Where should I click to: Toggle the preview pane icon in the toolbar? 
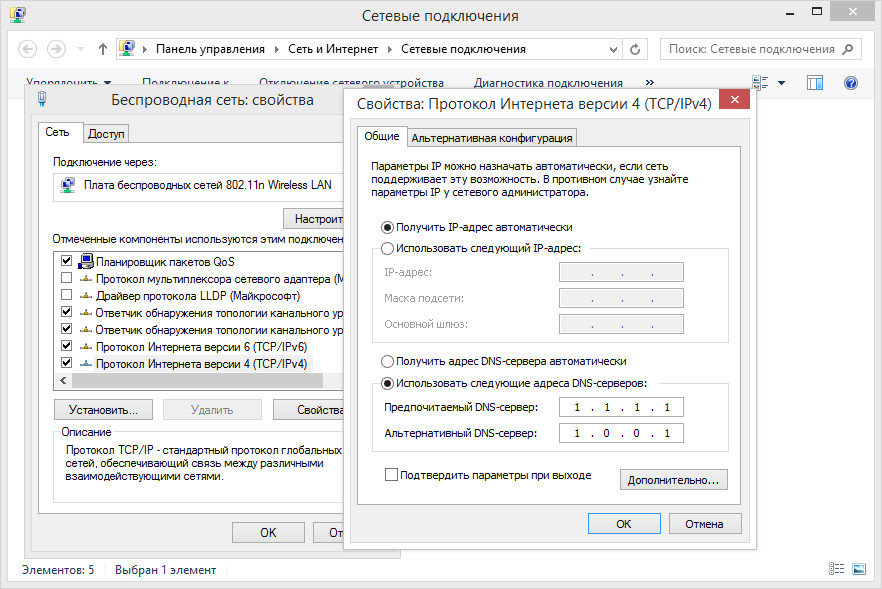coord(814,83)
